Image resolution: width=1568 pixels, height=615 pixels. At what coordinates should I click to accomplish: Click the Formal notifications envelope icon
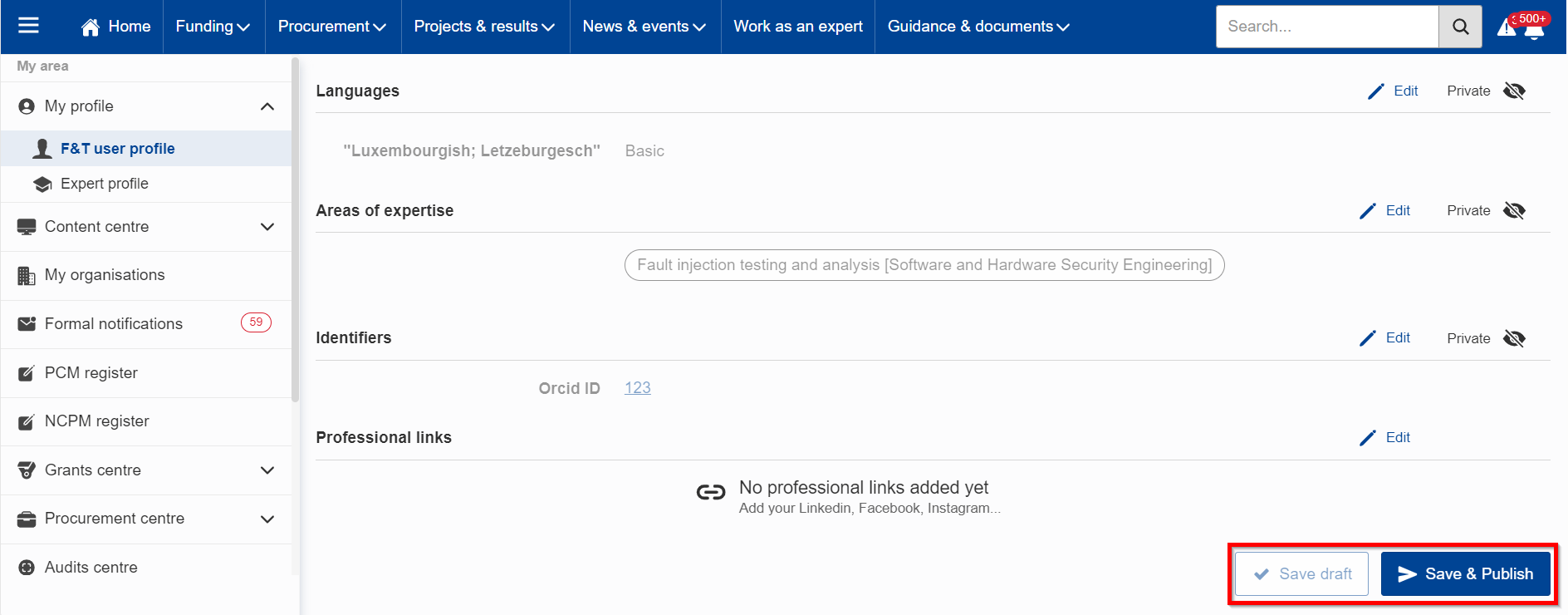pyautogui.click(x=27, y=324)
